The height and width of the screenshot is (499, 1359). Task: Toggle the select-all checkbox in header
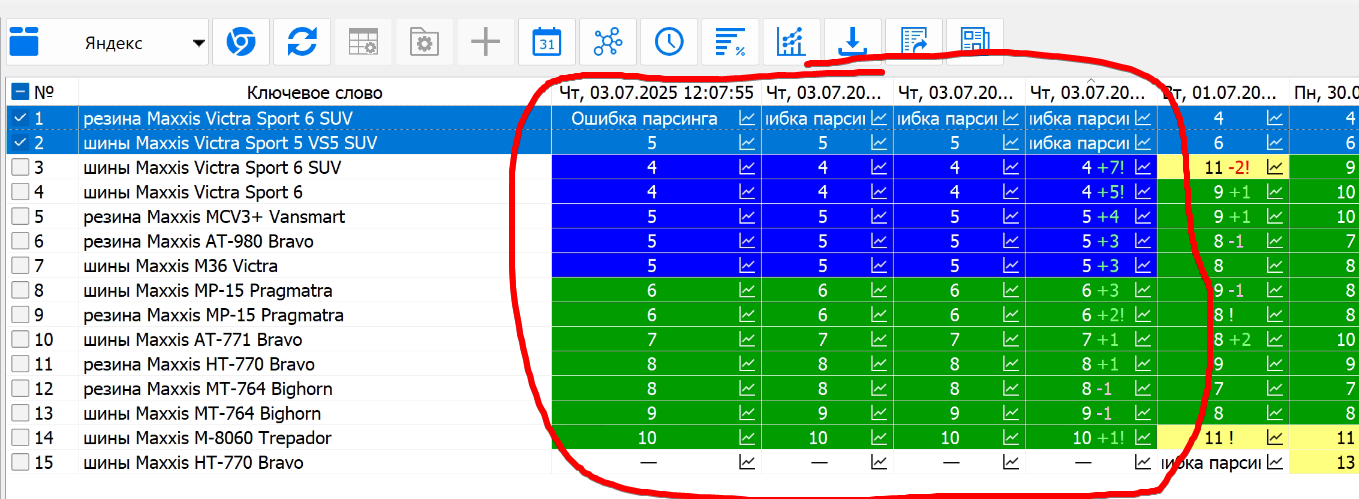pyautogui.click(x=20, y=93)
